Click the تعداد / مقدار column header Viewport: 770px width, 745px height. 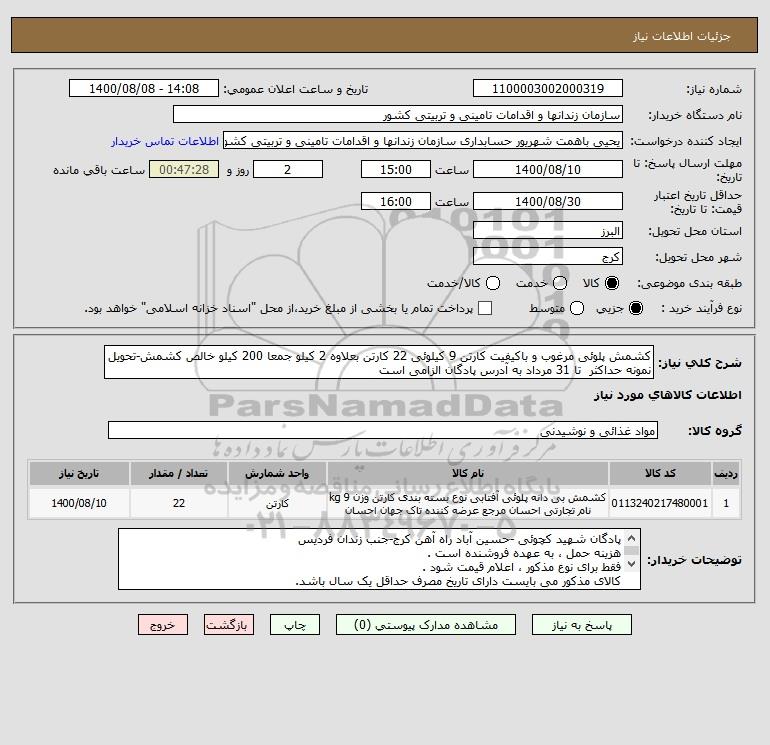179,473
